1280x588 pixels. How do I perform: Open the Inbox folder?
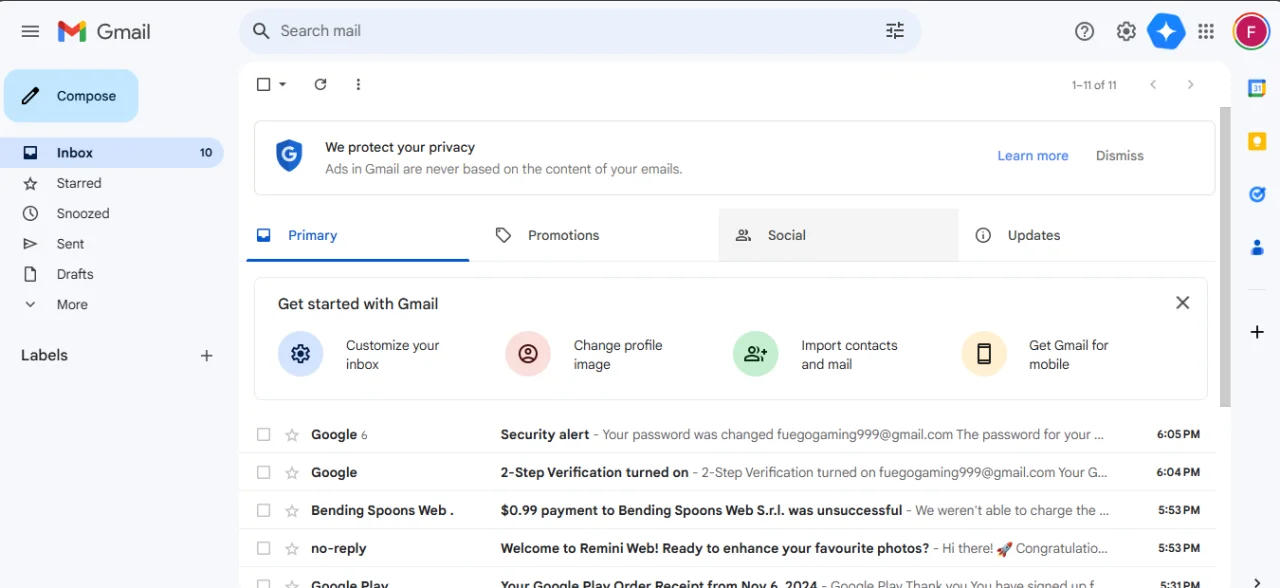tap(112, 153)
